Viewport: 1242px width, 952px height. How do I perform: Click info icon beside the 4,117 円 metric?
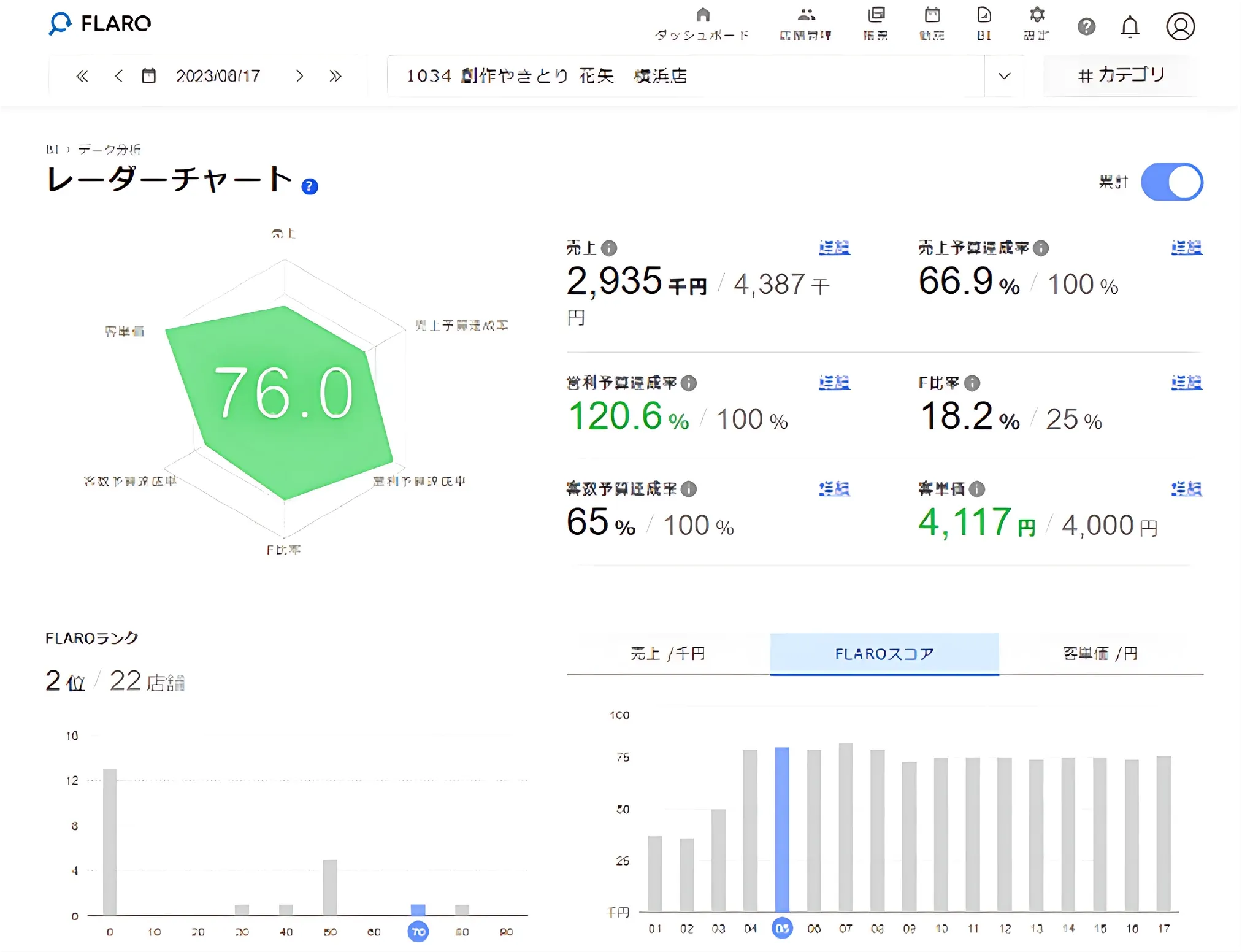[976, 489]
